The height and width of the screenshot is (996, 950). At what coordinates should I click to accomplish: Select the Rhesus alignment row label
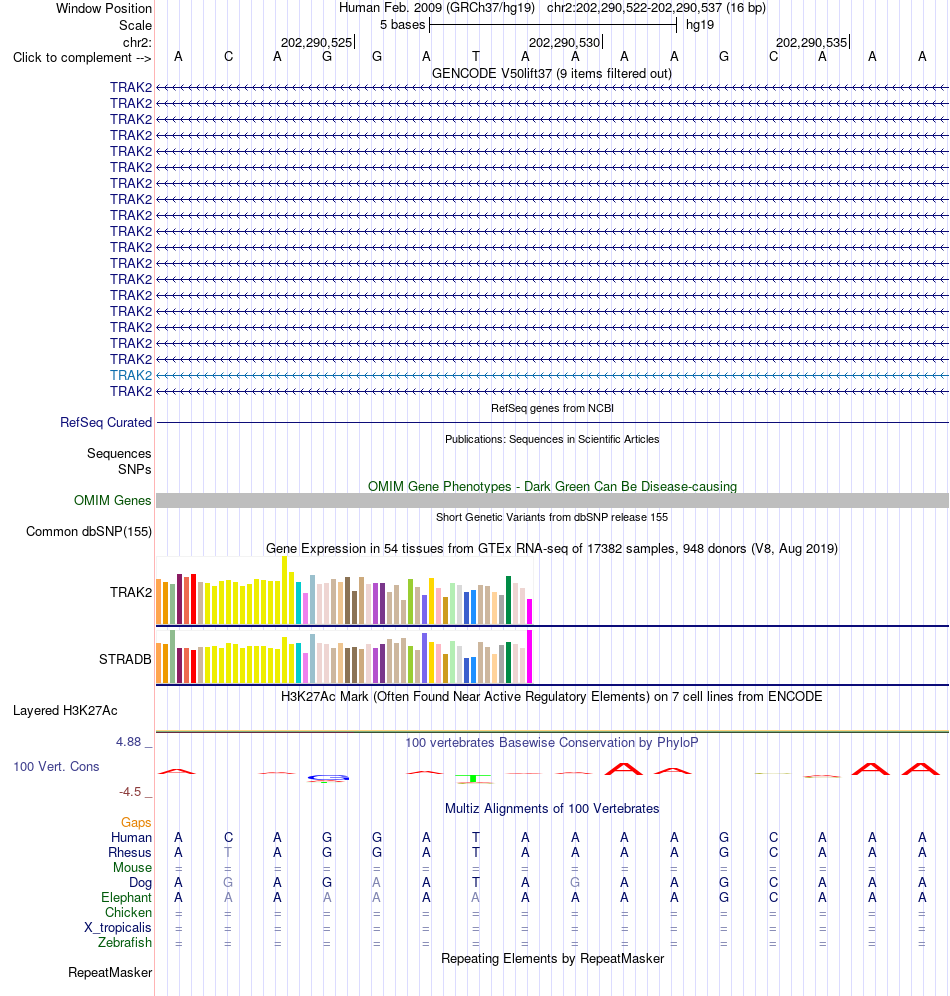(130, 853)
